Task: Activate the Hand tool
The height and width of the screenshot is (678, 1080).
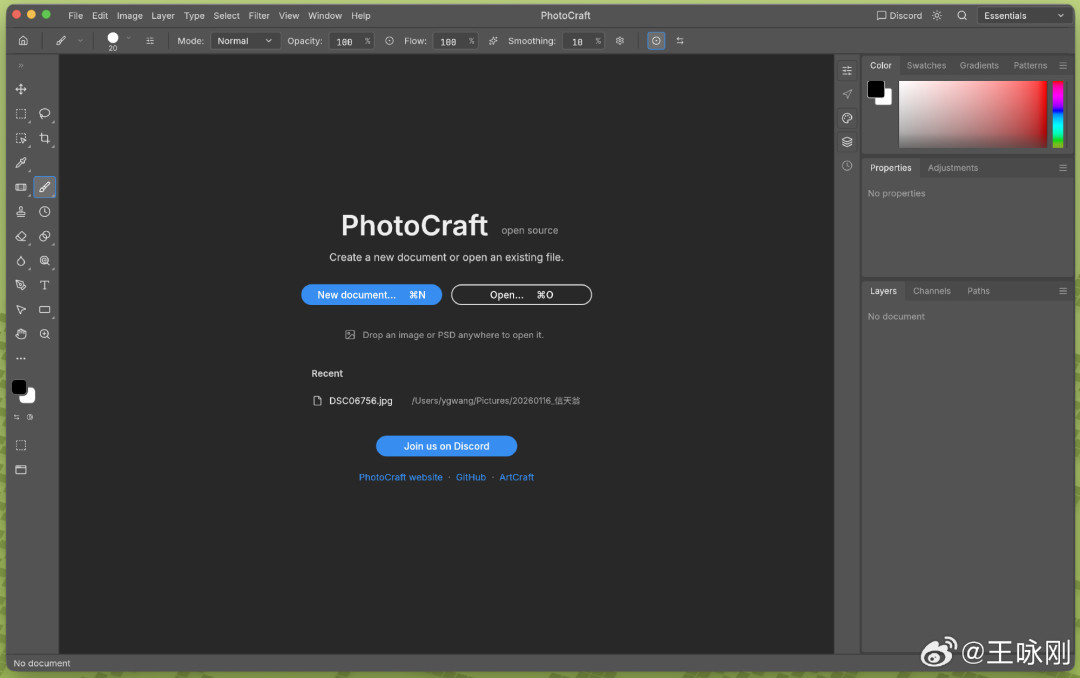Action: [x=21, y=334]
